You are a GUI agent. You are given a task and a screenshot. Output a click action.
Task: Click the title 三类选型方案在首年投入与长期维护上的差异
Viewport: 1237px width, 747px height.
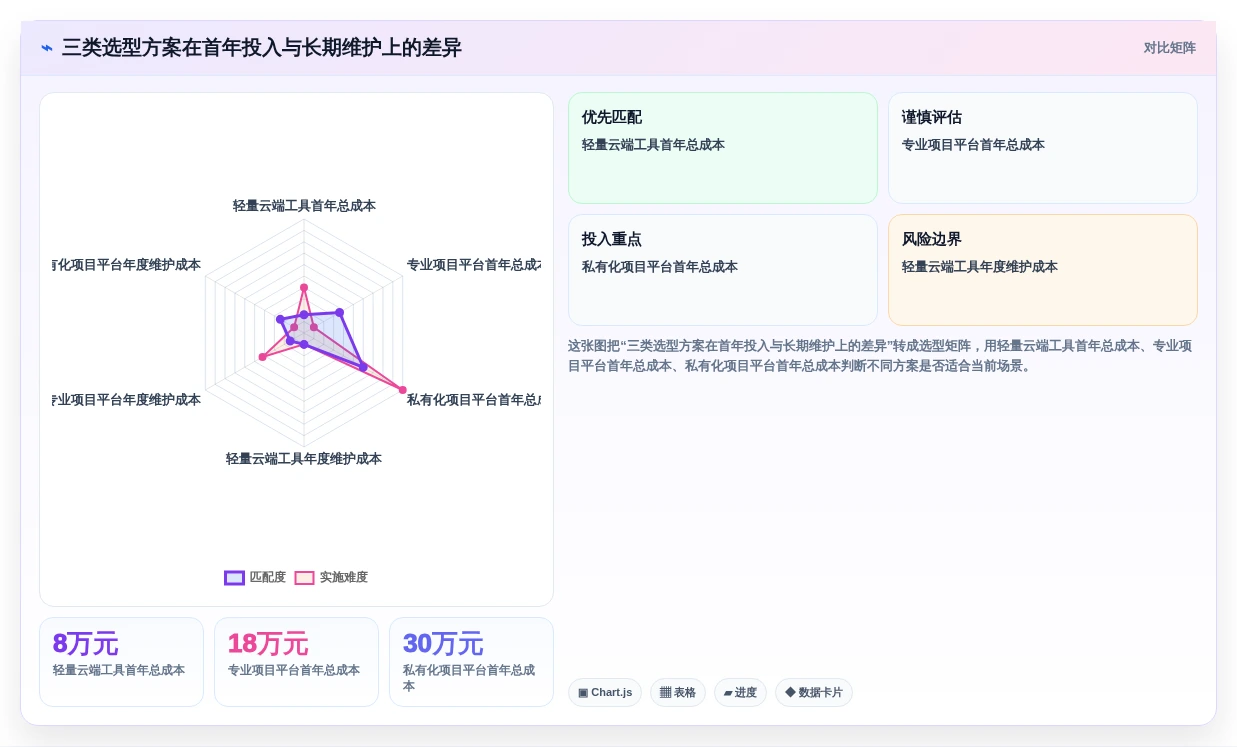[x=262, y=48]
